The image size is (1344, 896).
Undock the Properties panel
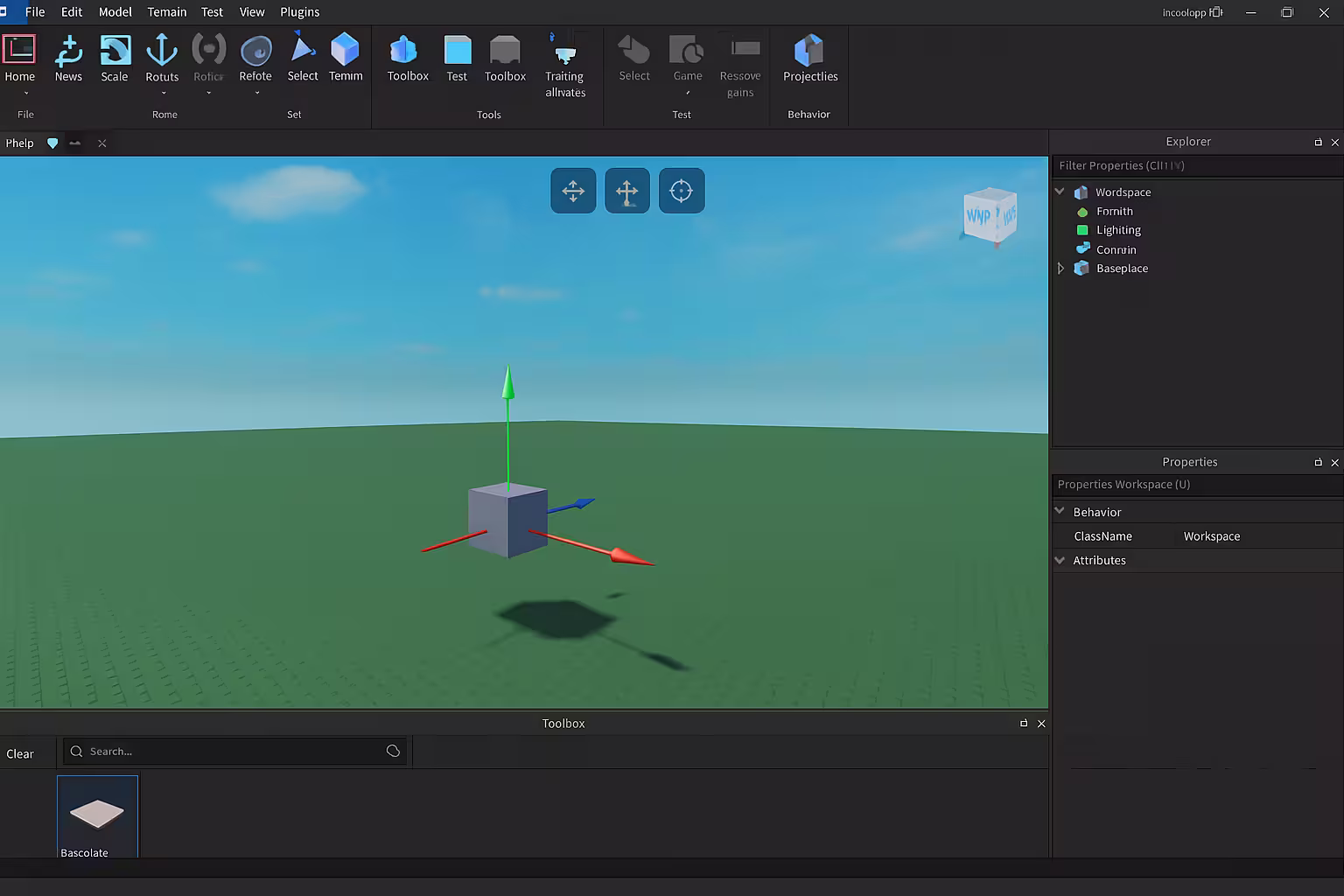[1318, 462]
